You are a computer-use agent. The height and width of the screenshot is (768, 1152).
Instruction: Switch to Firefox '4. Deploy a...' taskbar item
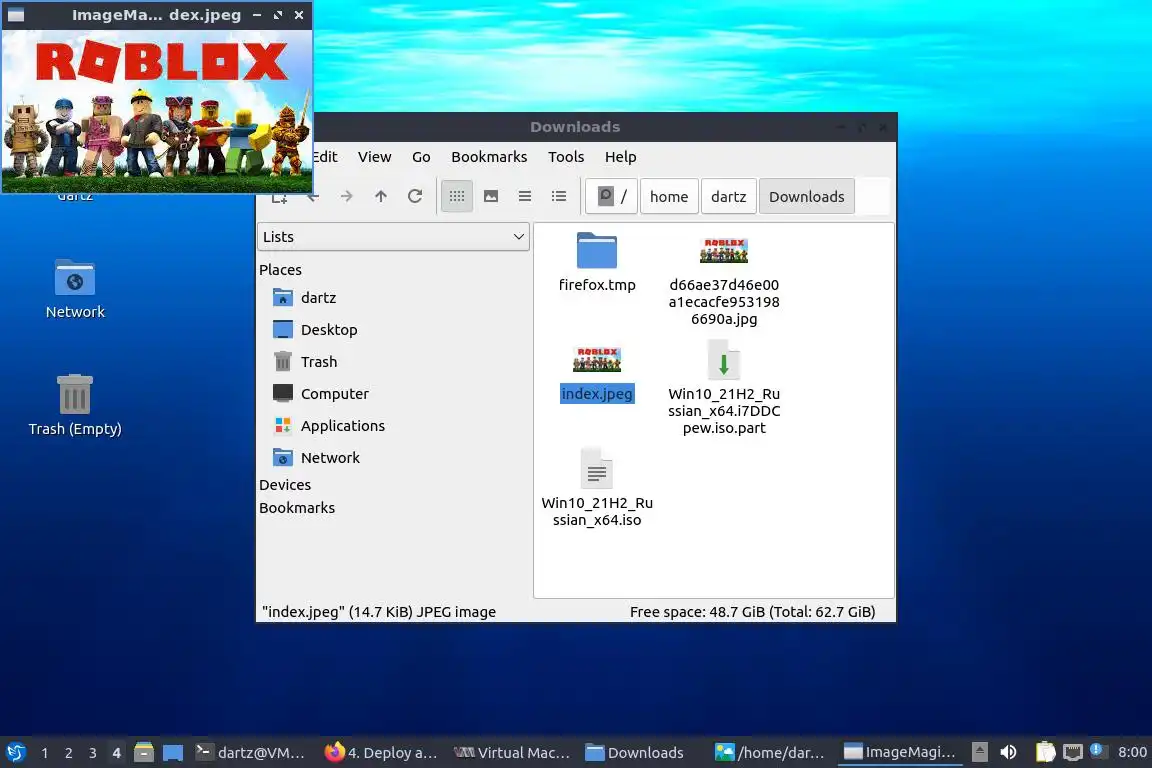click(x=381, y=752)
